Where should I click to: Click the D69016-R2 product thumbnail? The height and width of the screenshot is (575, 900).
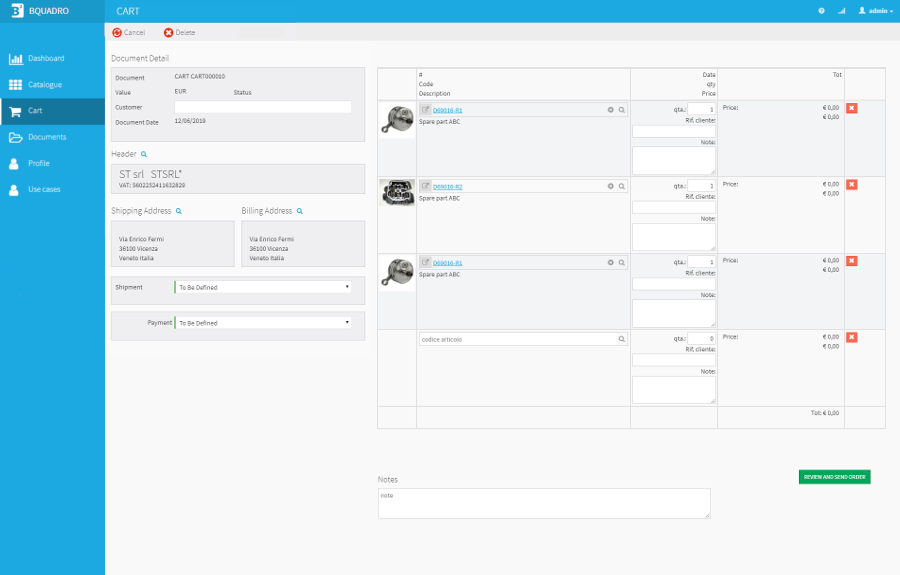coord(397,192)
